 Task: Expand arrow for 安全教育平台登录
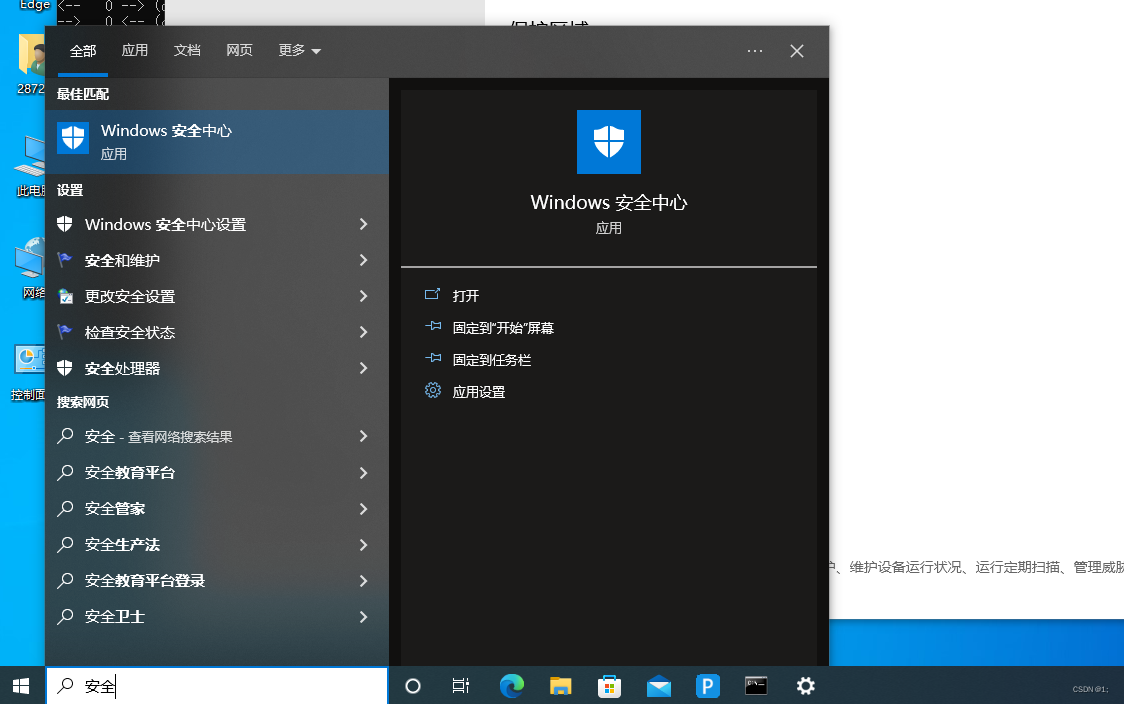tap(363, 581)
